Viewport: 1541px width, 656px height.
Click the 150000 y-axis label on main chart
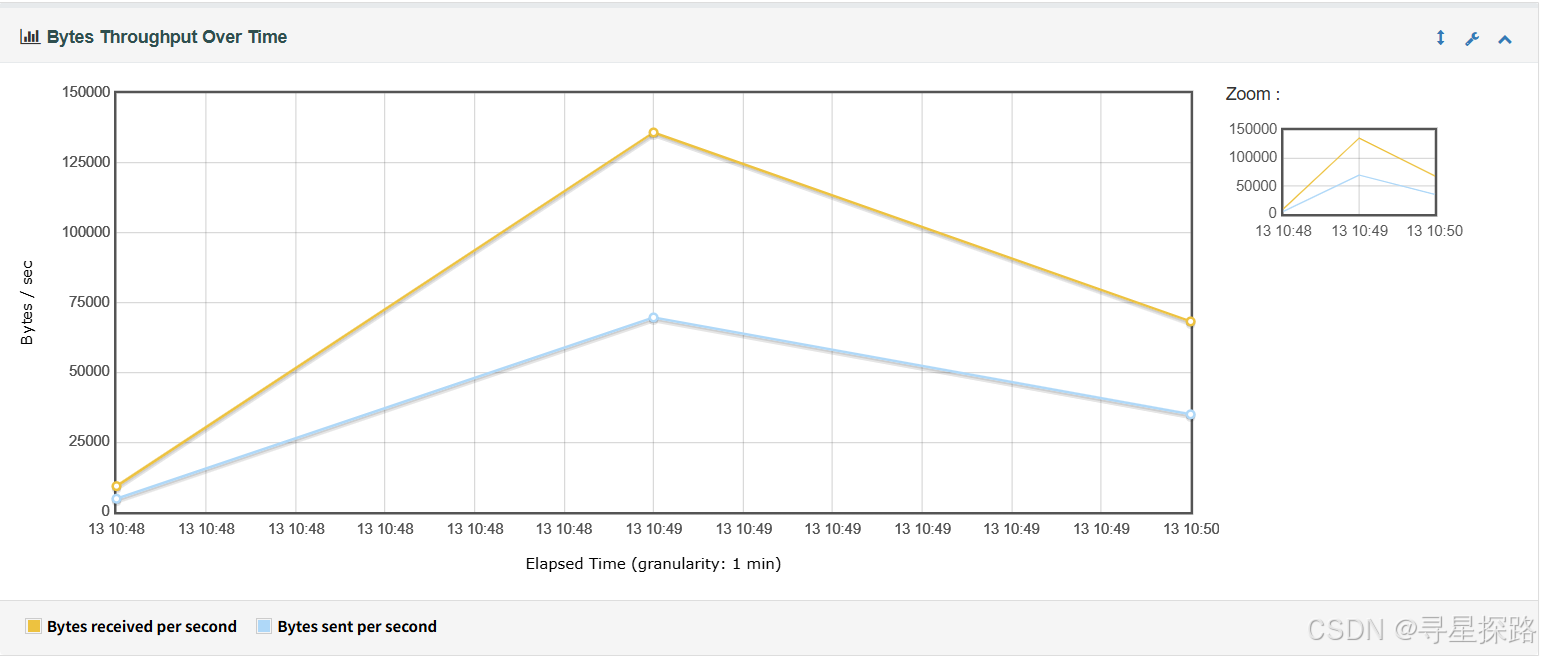(86, 92)
